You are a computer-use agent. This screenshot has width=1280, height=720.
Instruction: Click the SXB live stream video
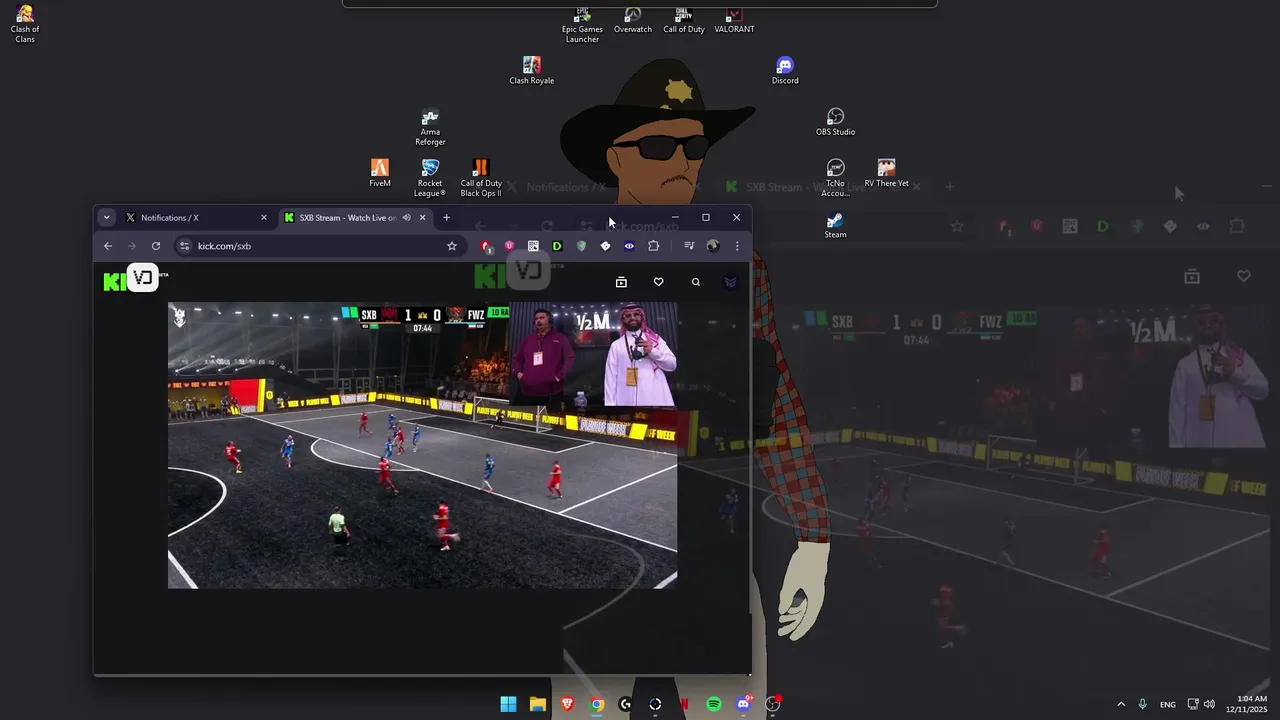(x=422, y=445)
